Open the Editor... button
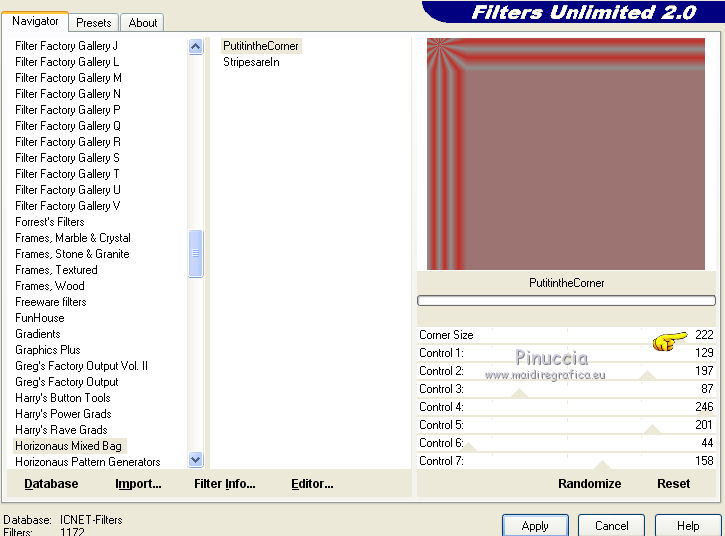Viewport: 725px width, 536px height. [x=312, y=484]
